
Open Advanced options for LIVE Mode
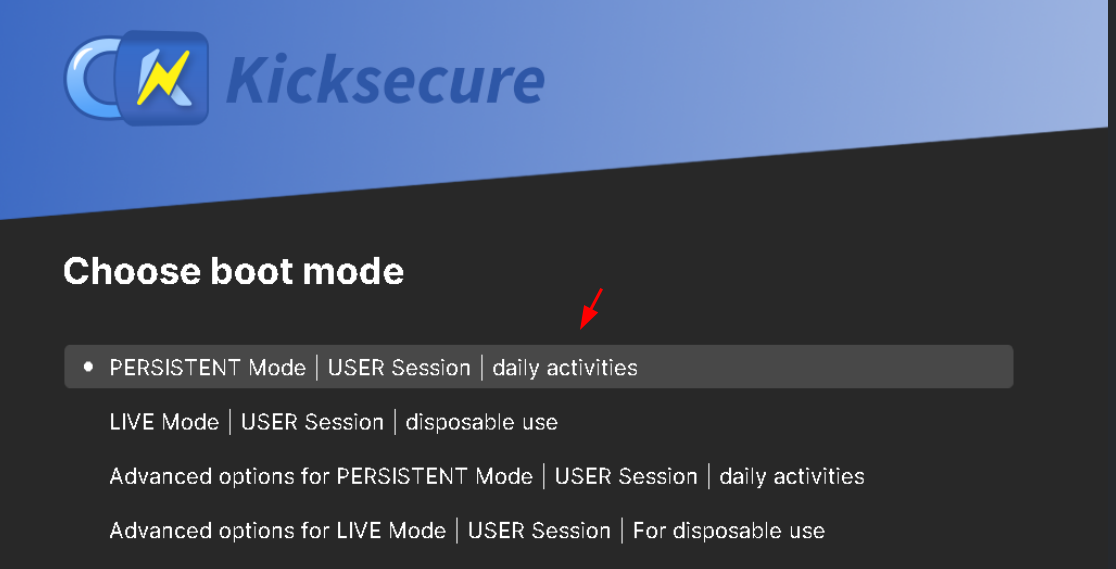[x=278, y=530]
